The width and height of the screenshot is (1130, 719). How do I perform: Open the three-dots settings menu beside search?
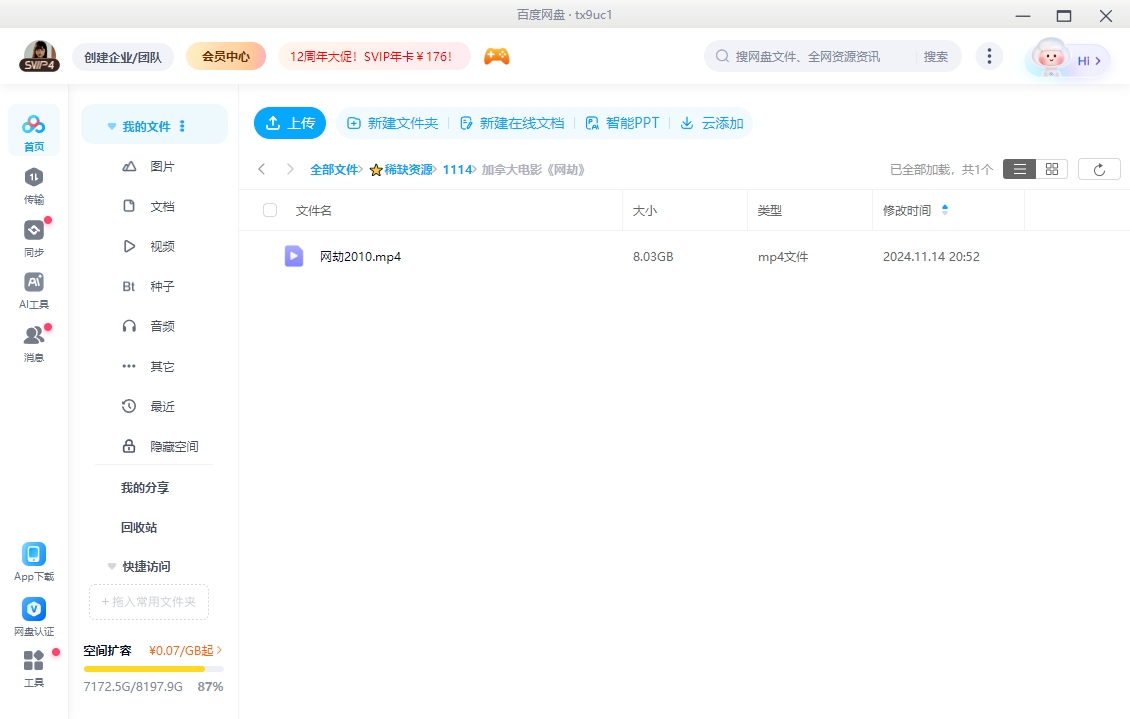click(x=989, y=56)
